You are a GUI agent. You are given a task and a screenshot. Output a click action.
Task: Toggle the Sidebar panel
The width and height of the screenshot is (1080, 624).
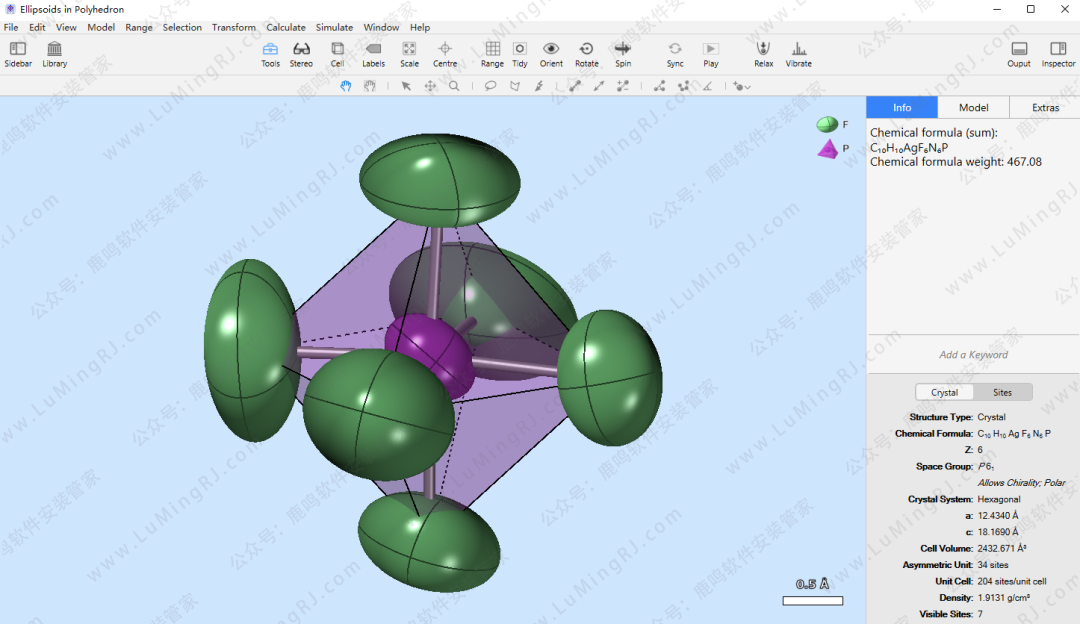(x=18, y=54)
